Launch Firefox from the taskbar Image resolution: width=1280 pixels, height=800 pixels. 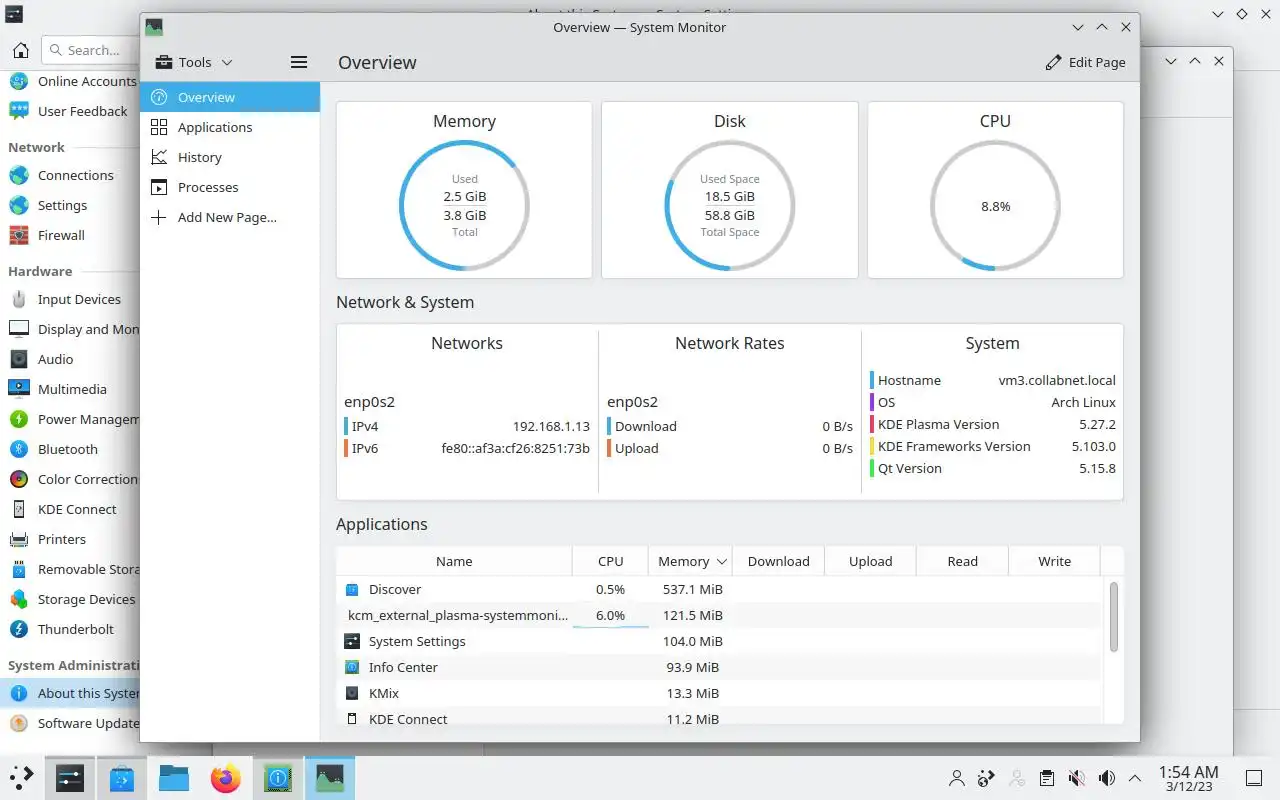pyautogui.click(x=226, y=778)
